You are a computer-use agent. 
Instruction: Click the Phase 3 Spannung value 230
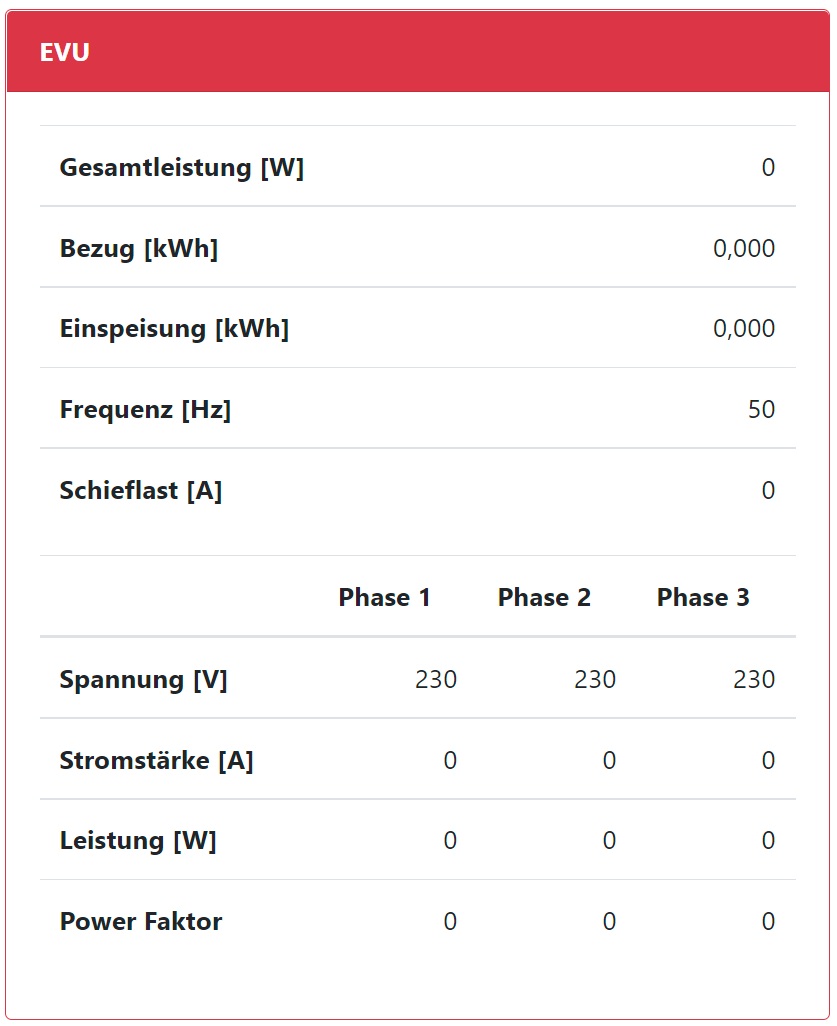[x=754, y=680]
